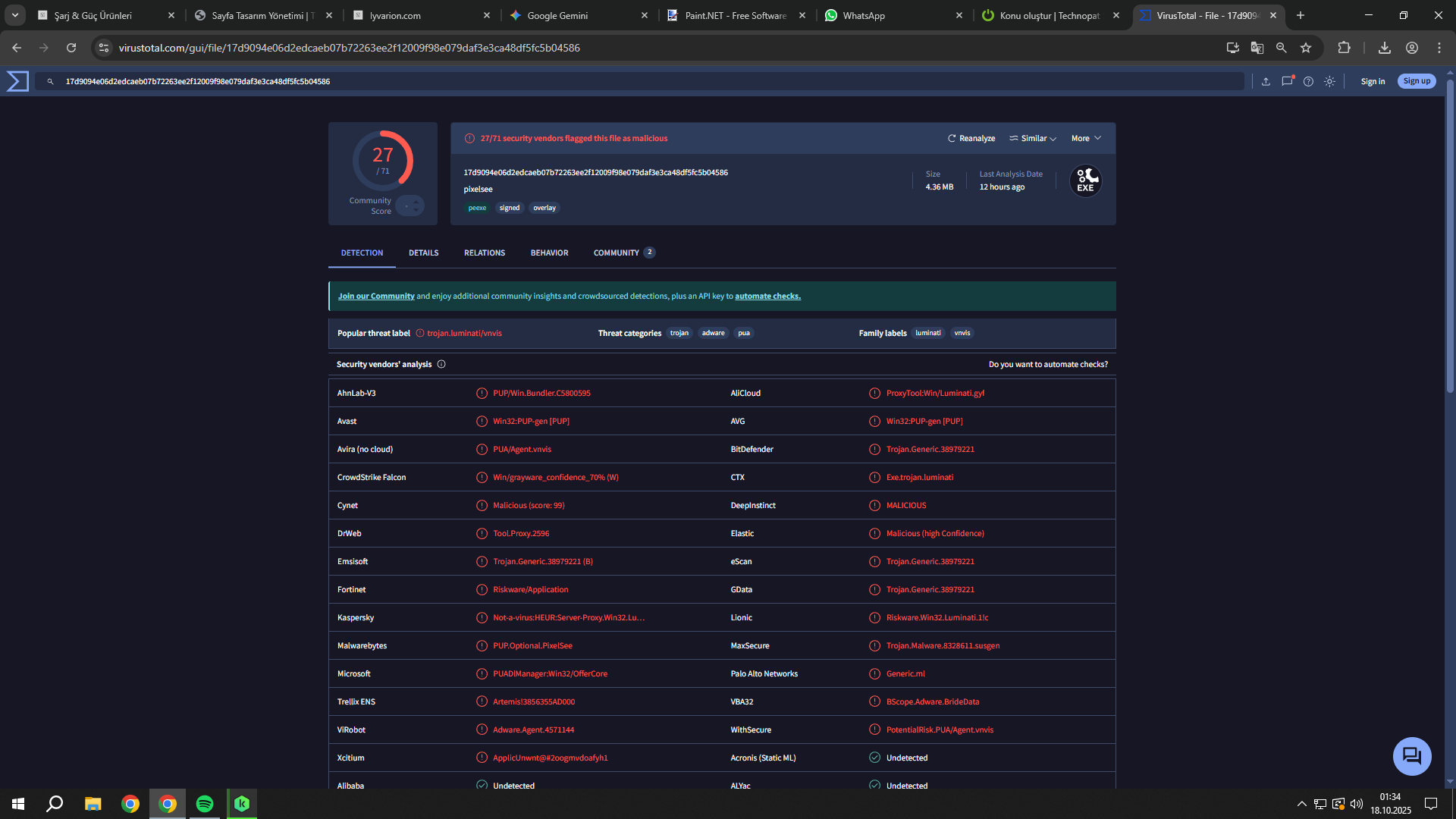
Task: Click the page's vertical scrollbar
Action: point(1450,235)
